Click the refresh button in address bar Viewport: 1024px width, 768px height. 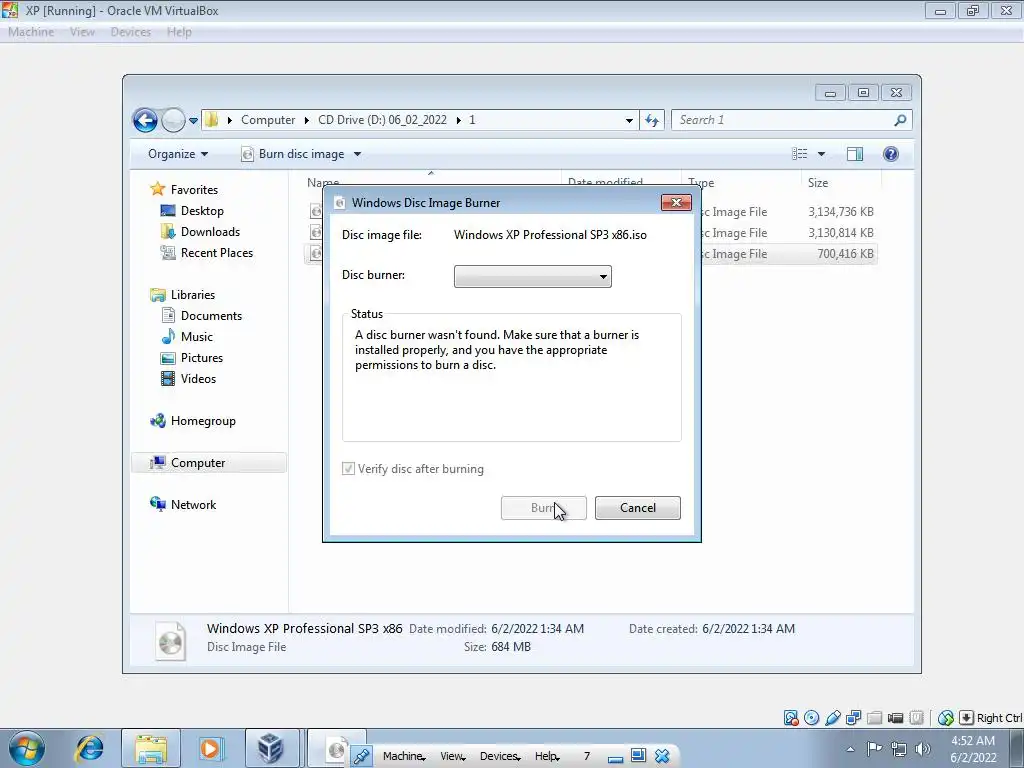click(652, 120)
